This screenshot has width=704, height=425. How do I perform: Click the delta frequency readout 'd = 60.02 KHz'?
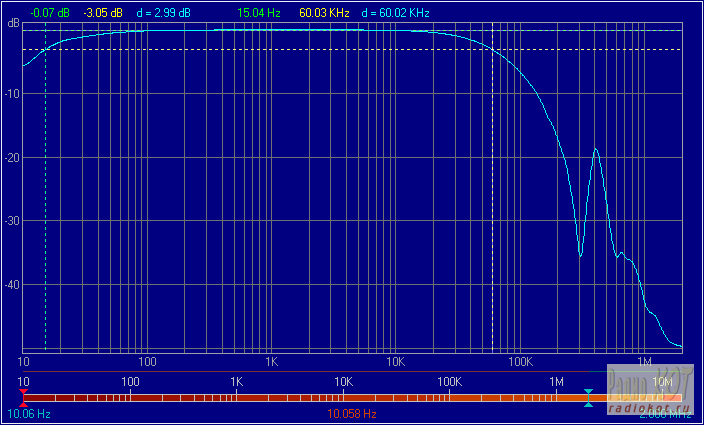[x=396, y=13]
